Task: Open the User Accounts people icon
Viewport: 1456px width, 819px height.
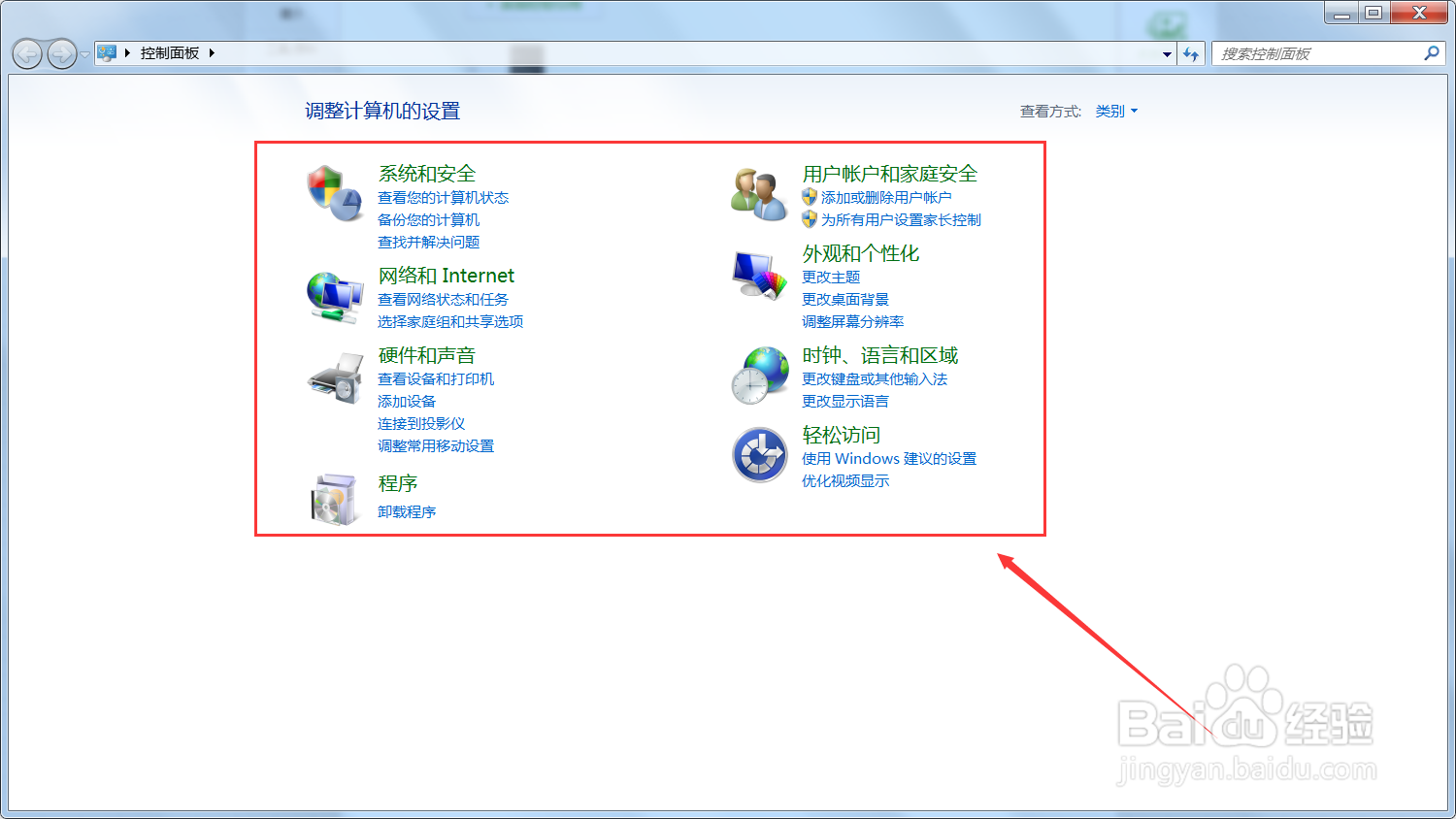Action: coord(759,193)
